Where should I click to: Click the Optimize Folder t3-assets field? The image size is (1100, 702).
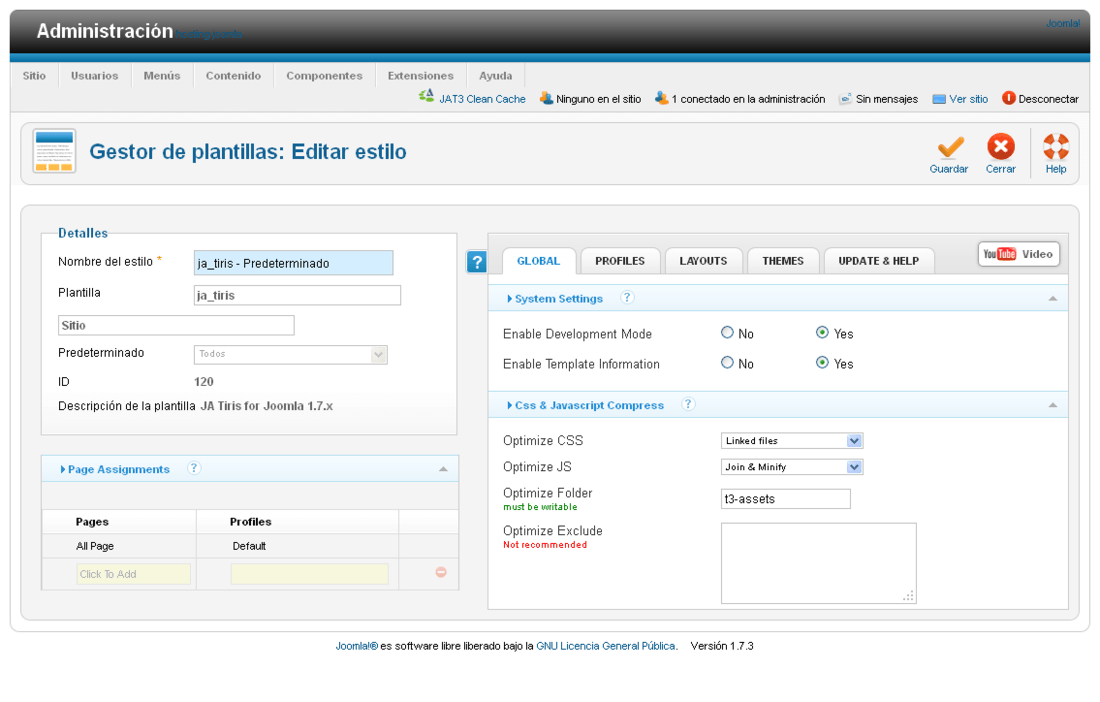tap(786, 499)
